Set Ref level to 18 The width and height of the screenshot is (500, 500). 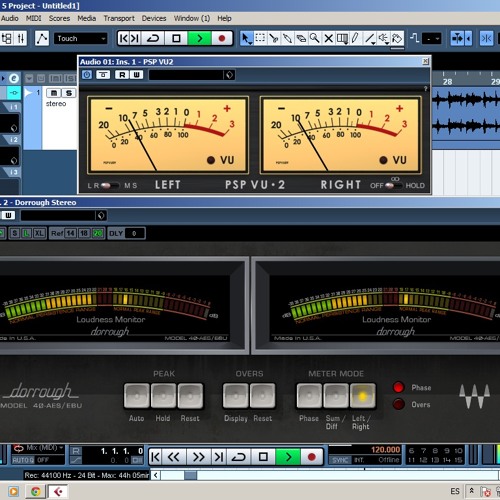(x=84, y=233)
